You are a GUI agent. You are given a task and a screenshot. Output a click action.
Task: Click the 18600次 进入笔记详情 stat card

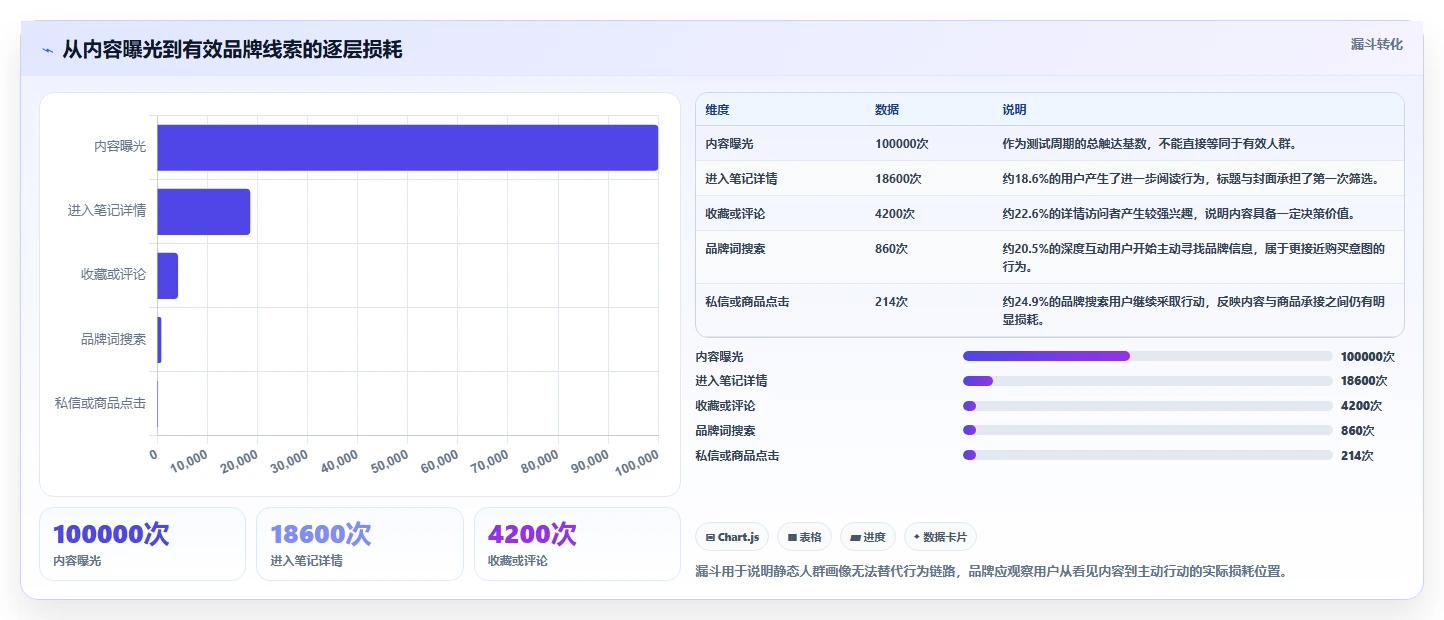click(x=360, y=544)
